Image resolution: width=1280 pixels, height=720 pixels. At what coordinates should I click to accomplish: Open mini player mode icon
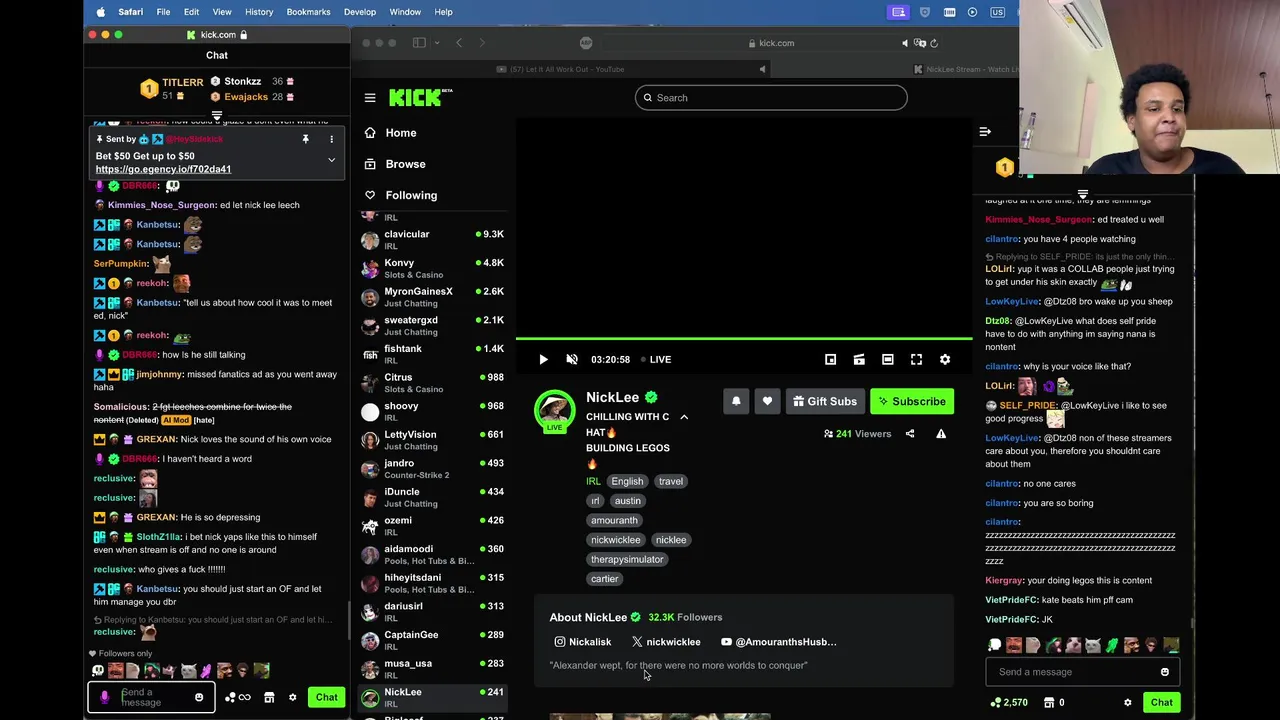coord(830,359)
